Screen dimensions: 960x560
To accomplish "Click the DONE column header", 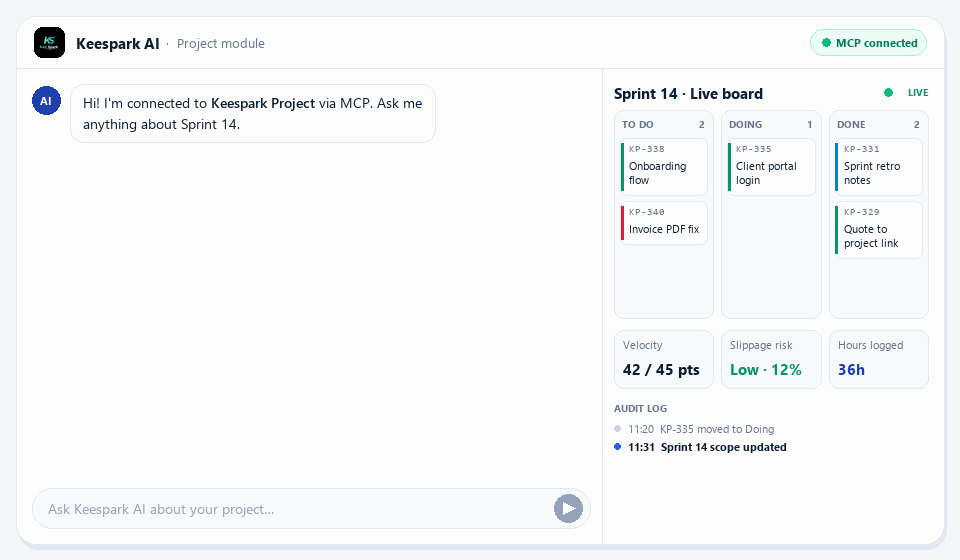I will click(879, 124).
